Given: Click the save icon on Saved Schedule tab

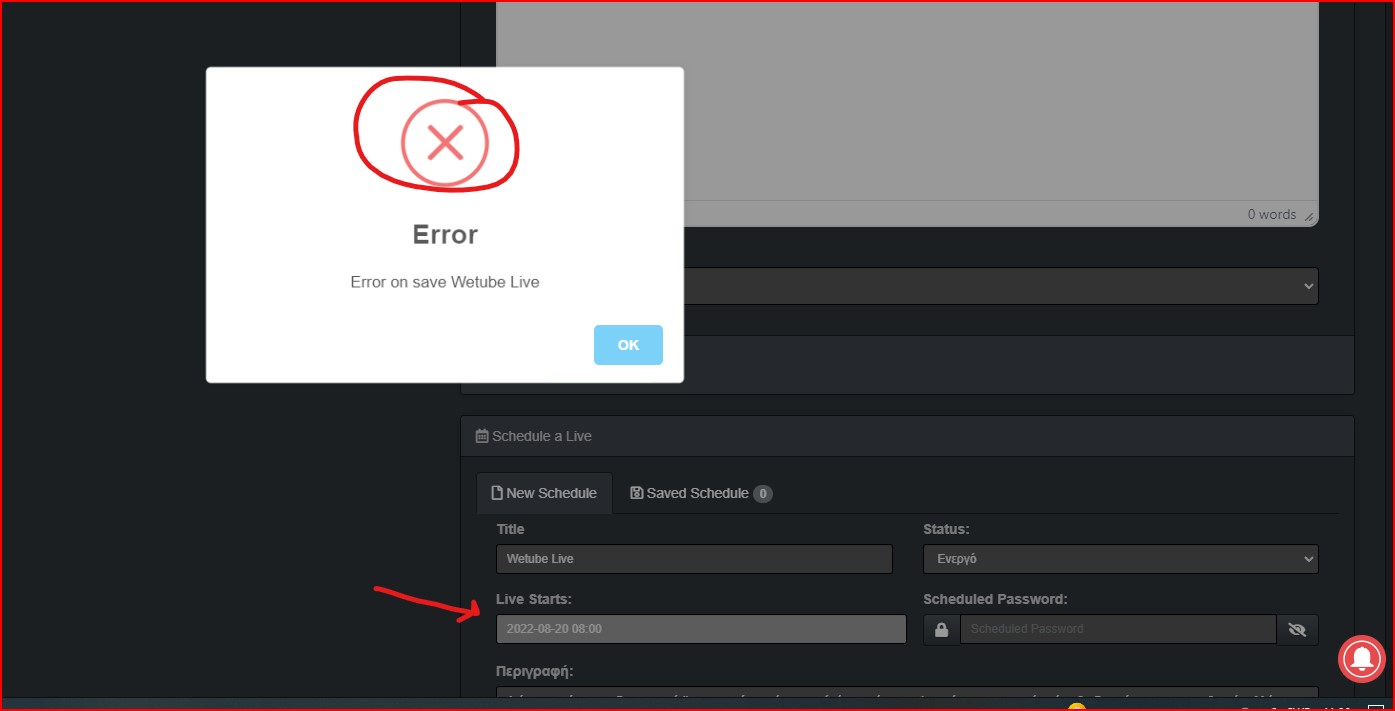Looking at the screenshot, I should [x=636, y=493].
